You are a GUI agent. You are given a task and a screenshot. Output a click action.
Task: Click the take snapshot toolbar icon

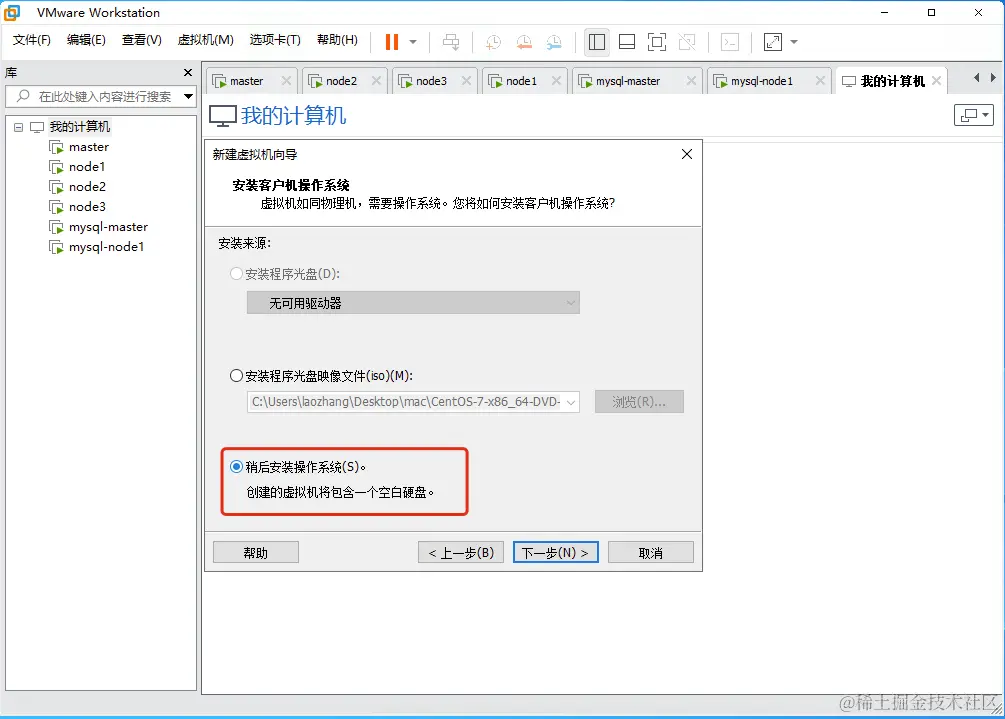coord(493,42)
